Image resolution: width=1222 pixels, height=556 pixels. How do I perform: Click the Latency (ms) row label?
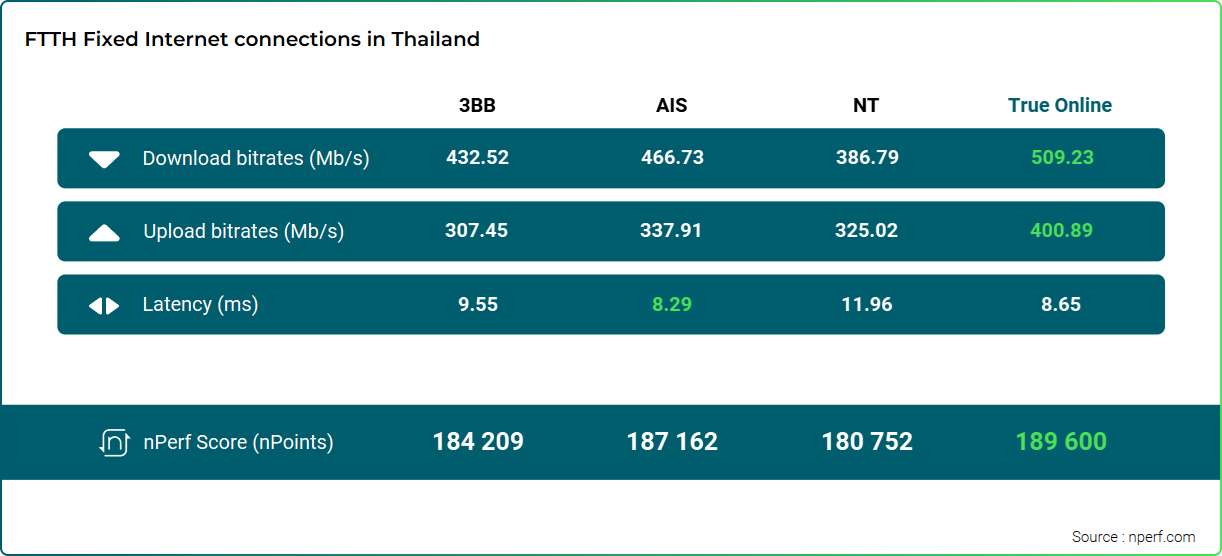[200, 305]
